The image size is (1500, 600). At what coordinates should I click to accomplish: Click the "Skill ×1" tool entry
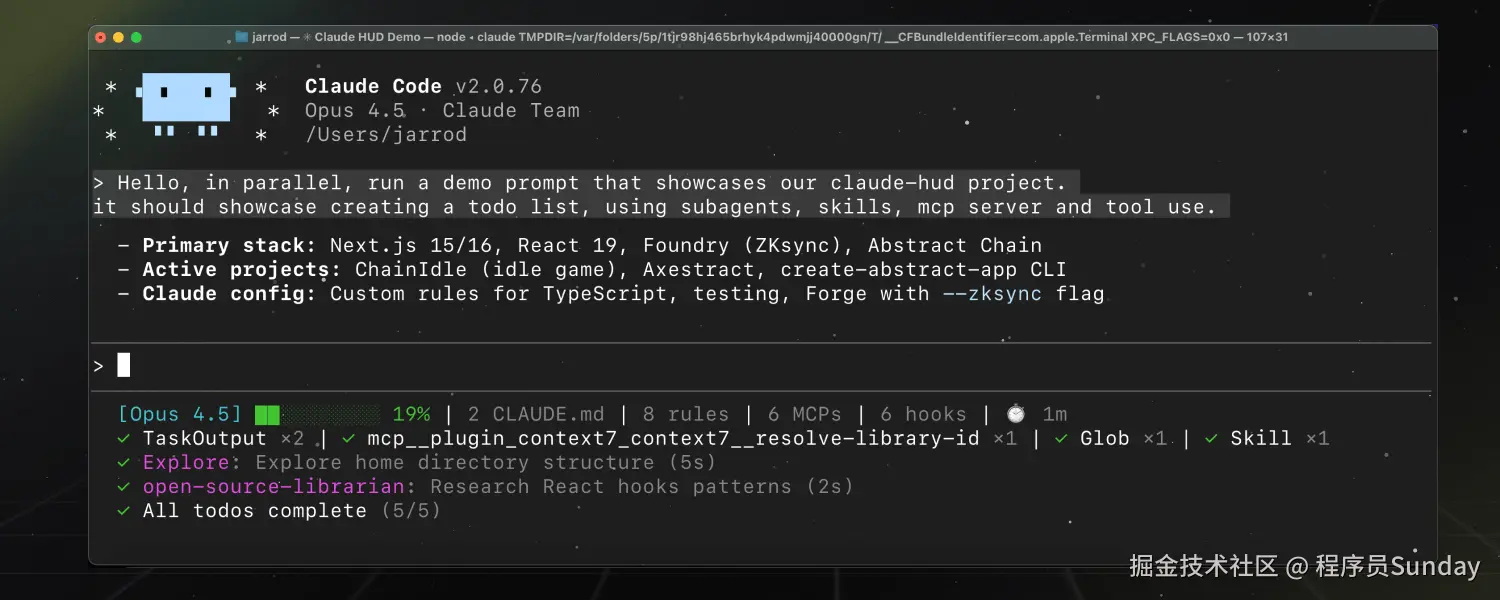point(1280,438)
